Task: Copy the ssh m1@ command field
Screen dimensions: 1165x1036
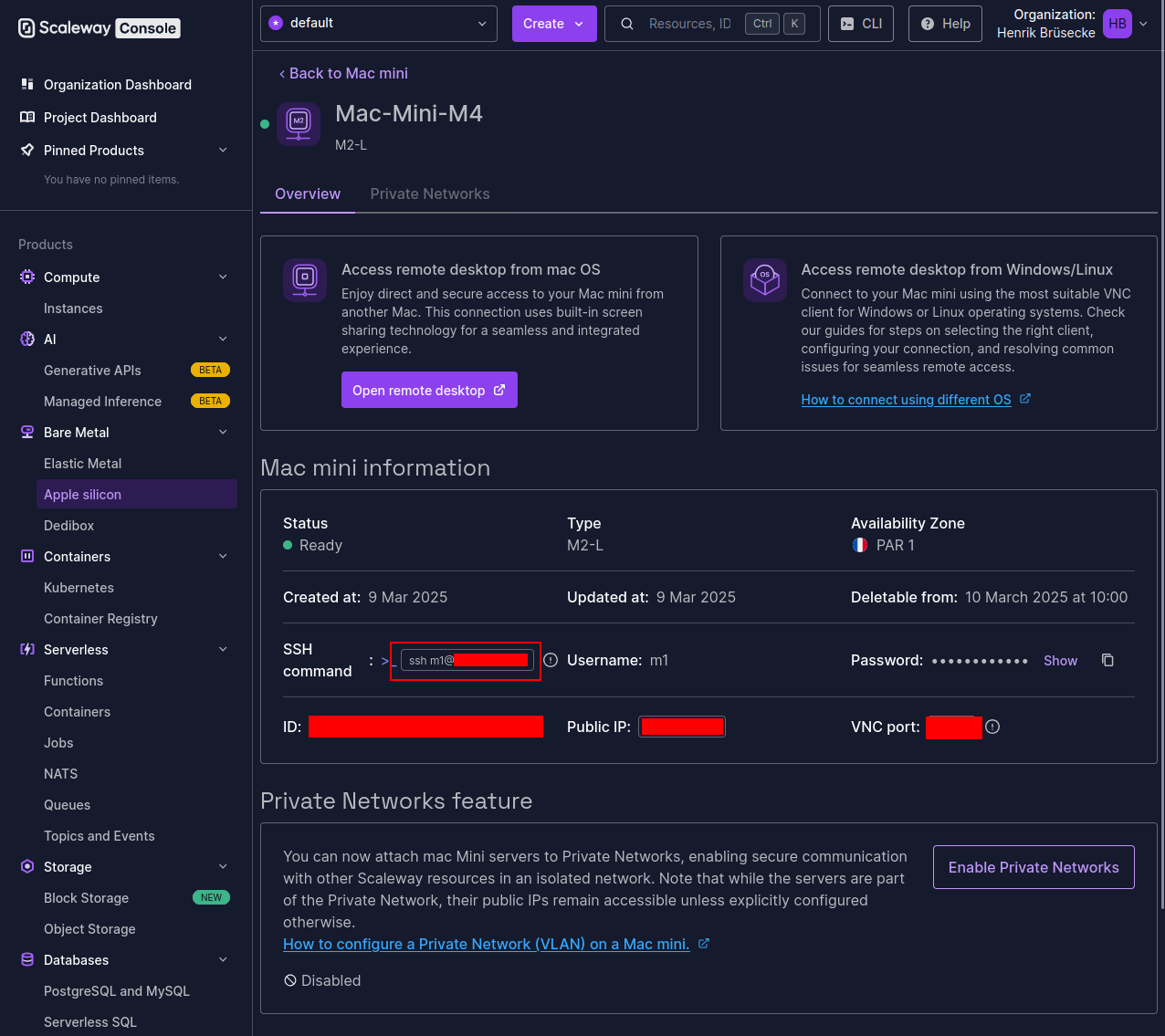Action: coord(467,660)
